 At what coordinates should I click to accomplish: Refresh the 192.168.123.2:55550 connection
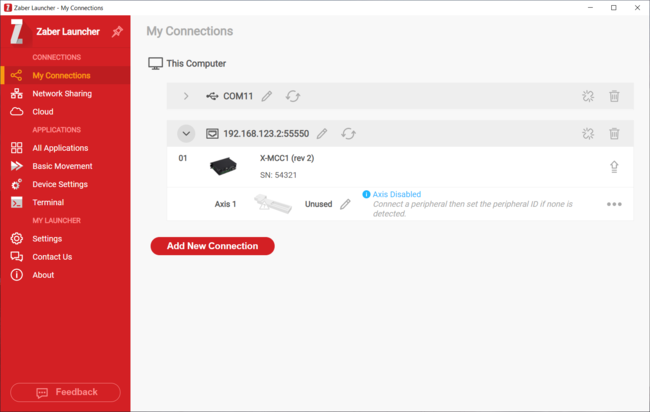click(348, 133)
